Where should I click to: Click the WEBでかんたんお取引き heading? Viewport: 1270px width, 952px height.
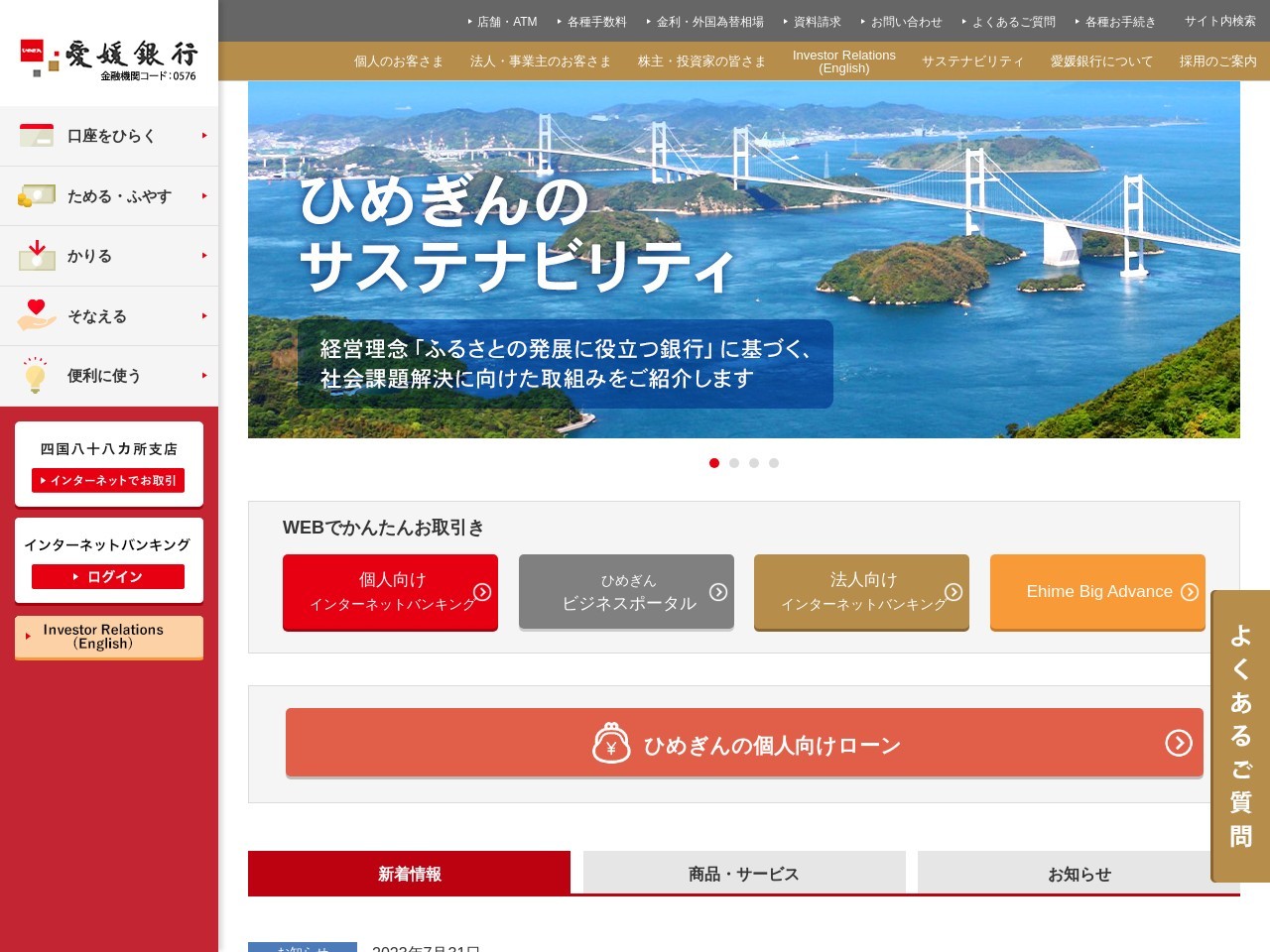coord(383,528)
